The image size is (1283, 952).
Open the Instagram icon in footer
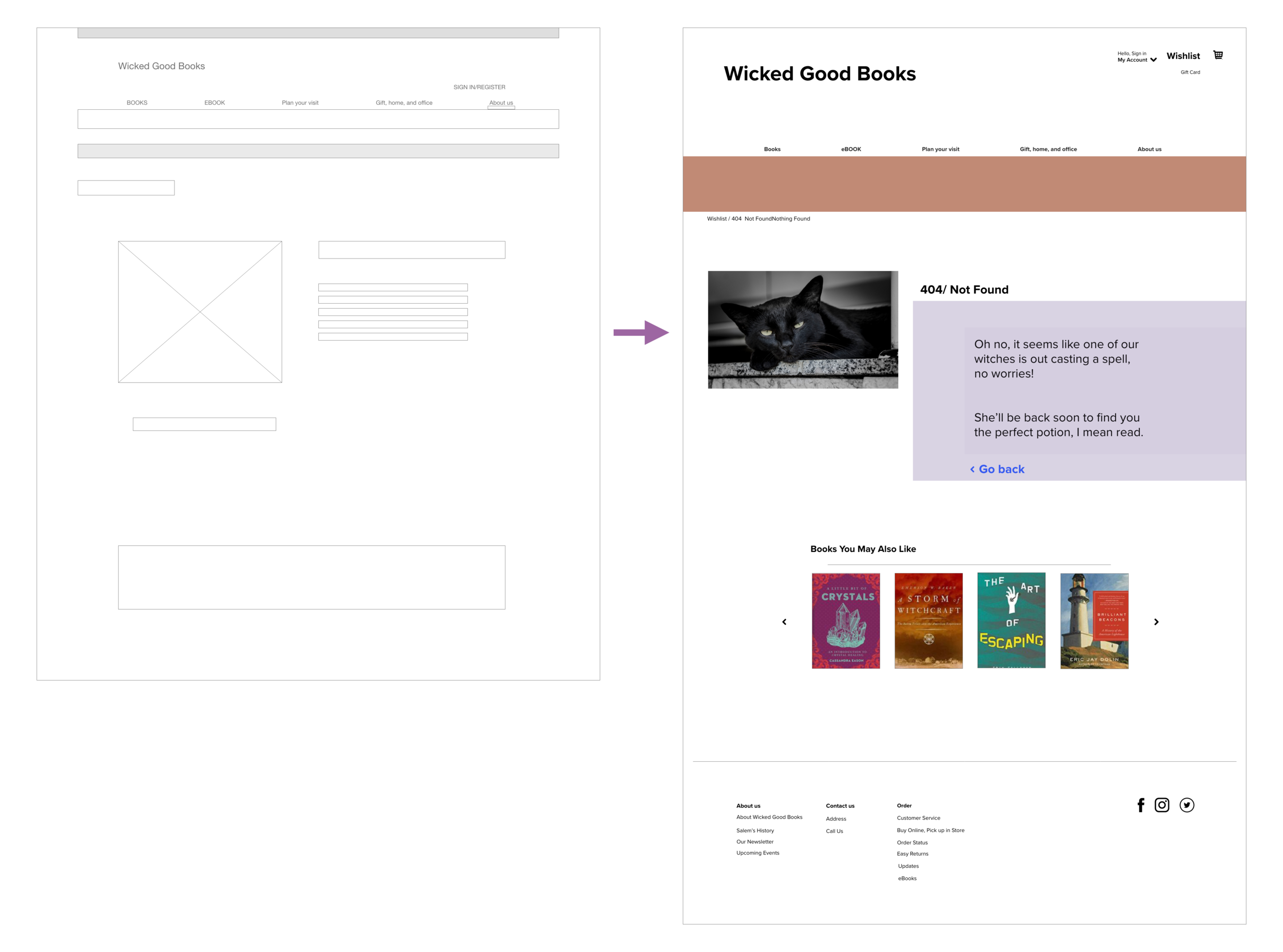(1161, 805)
